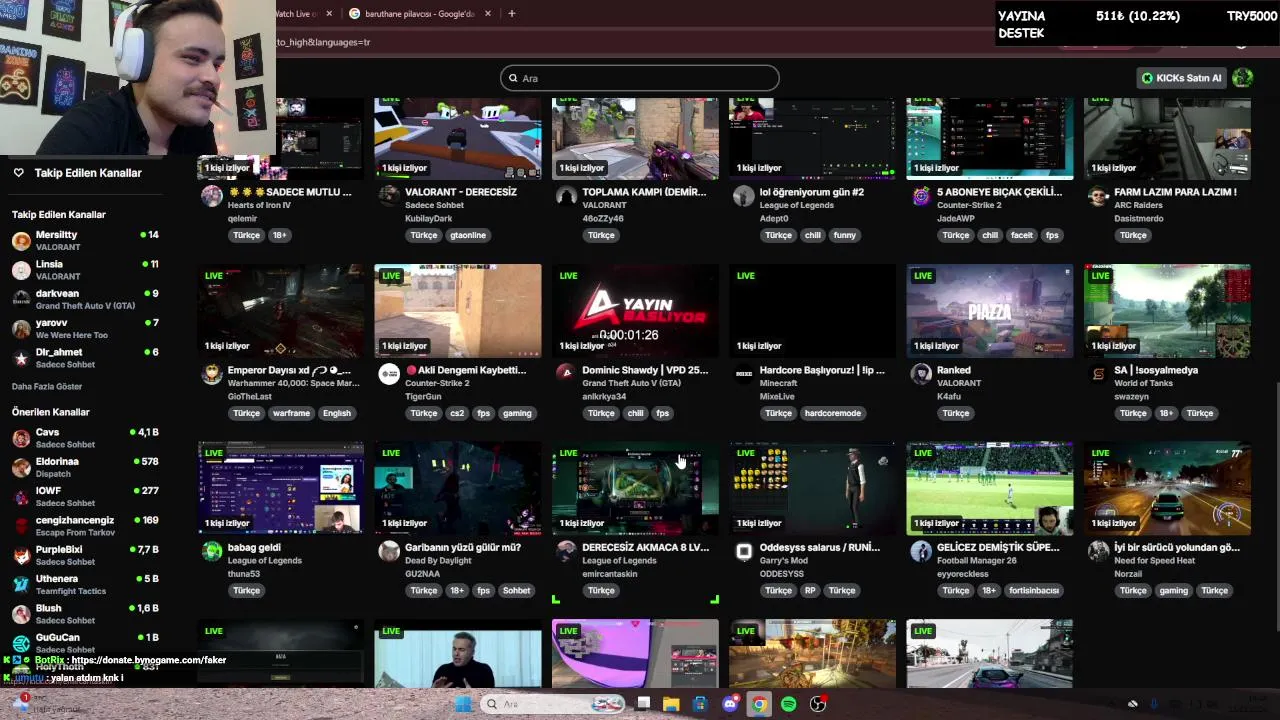1280x720 pixels.
Task: Open the Football Manager 26 stream thumbnail
Action: (990, 489)
